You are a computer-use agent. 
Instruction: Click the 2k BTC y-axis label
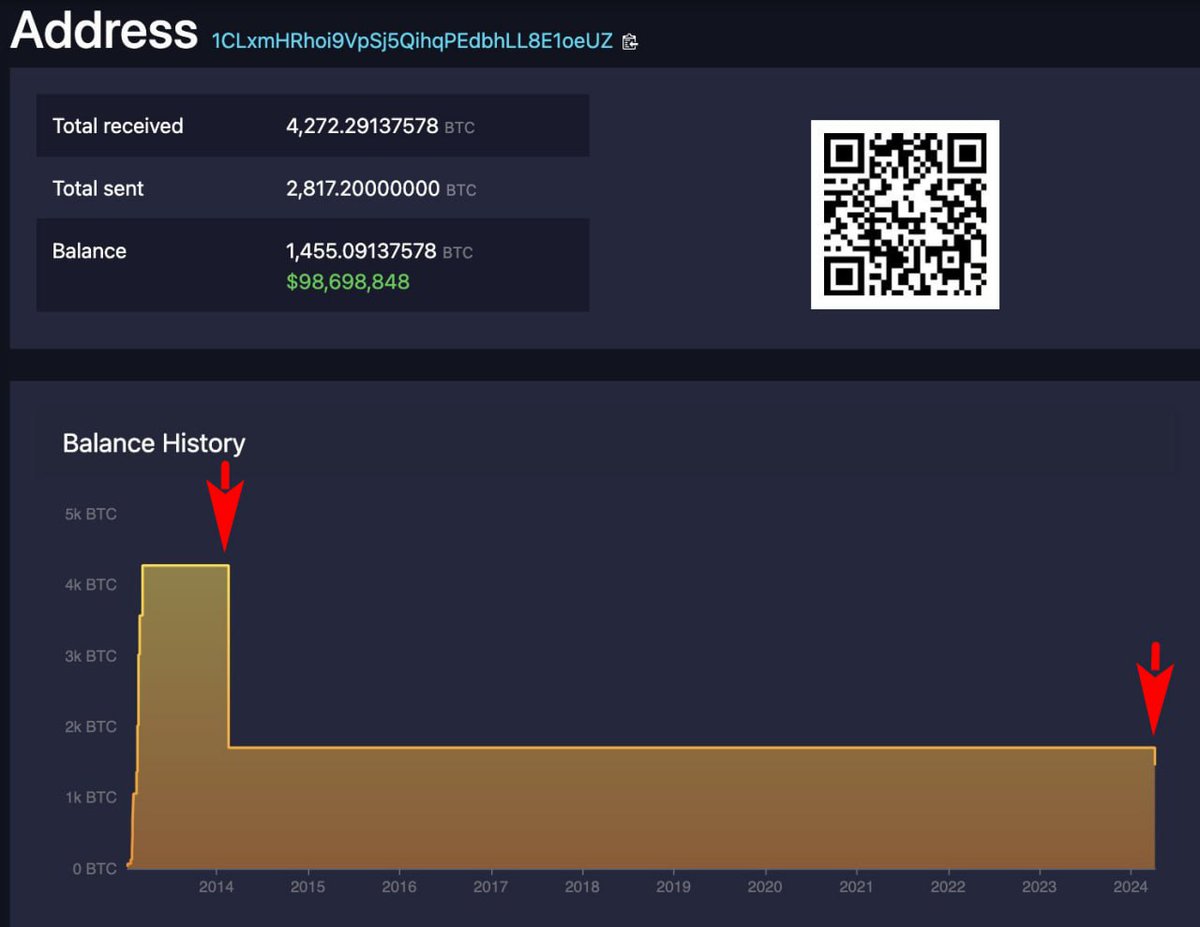pos(91,727)
